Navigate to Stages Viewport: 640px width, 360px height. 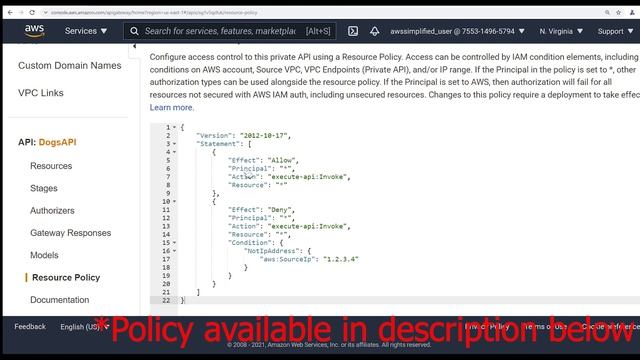(44, 188)
